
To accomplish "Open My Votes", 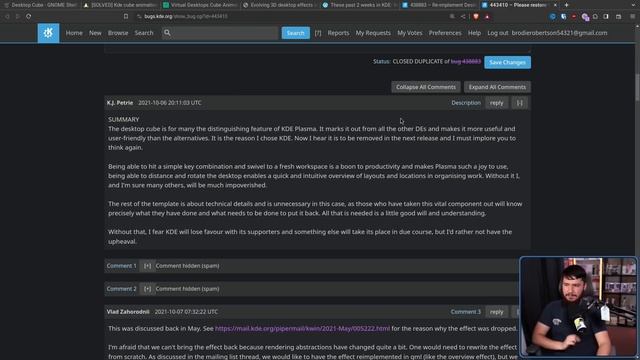I will click(410, 33).
